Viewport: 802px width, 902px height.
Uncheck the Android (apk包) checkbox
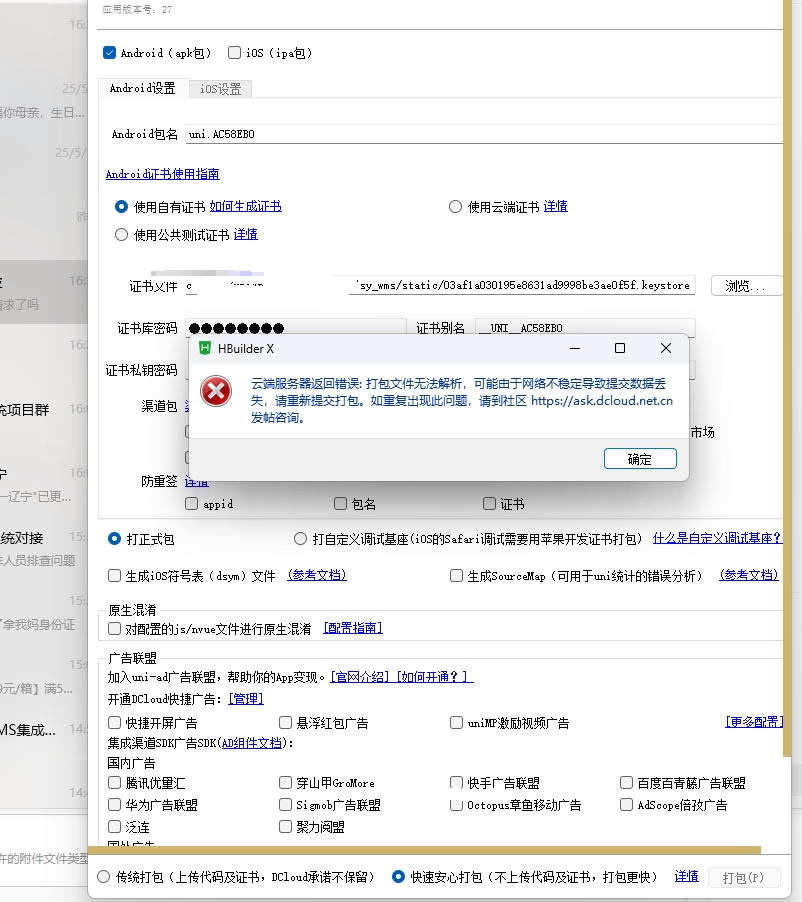click(x=109, y=53)
